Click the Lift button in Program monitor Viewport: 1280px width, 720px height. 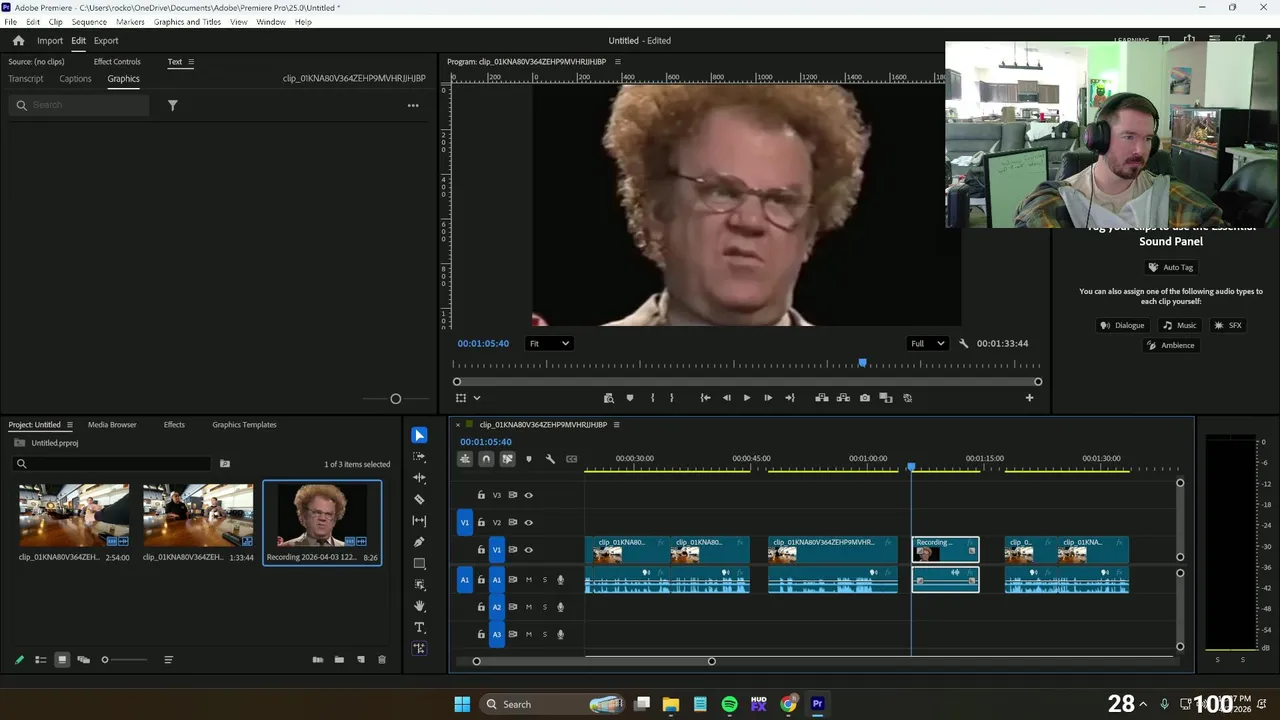click(x=822, y=398)
